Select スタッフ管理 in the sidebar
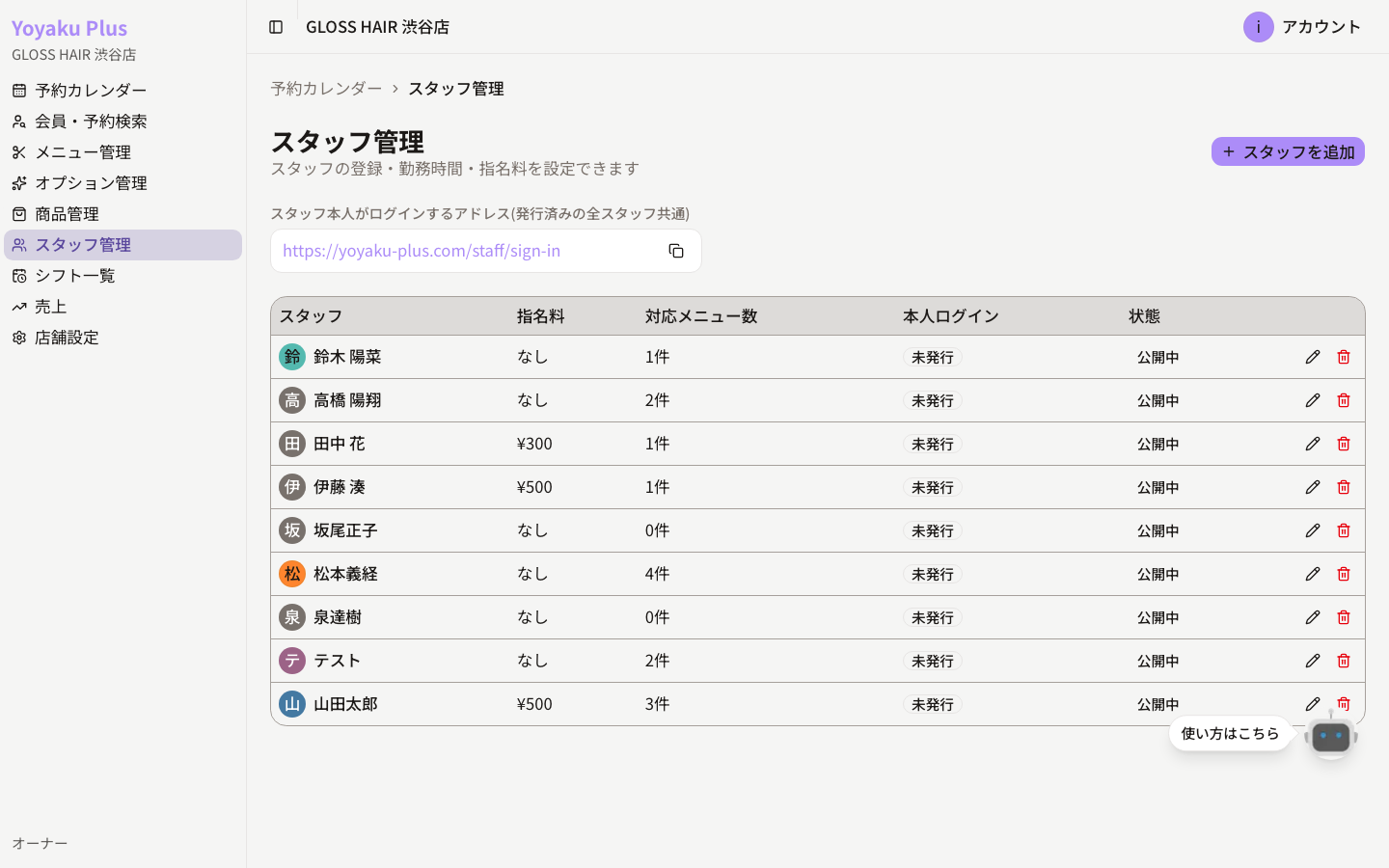The width and height of the screenshot is (1389, 868). tap(123, 245)
